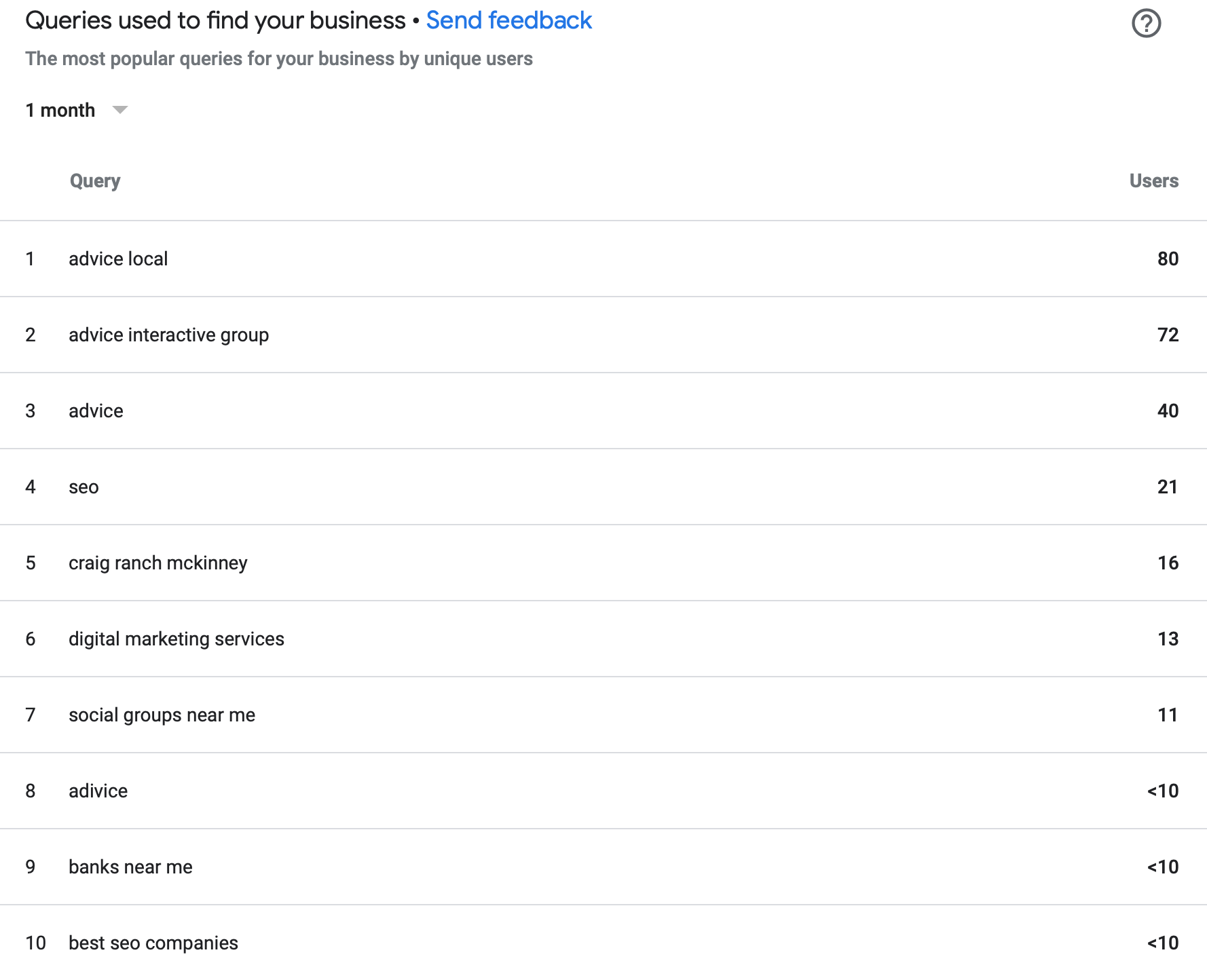Select the misspelled 'adivice' query row
Image resolution: width=1207 pixels, height=980 pixels.
point(98,791)
